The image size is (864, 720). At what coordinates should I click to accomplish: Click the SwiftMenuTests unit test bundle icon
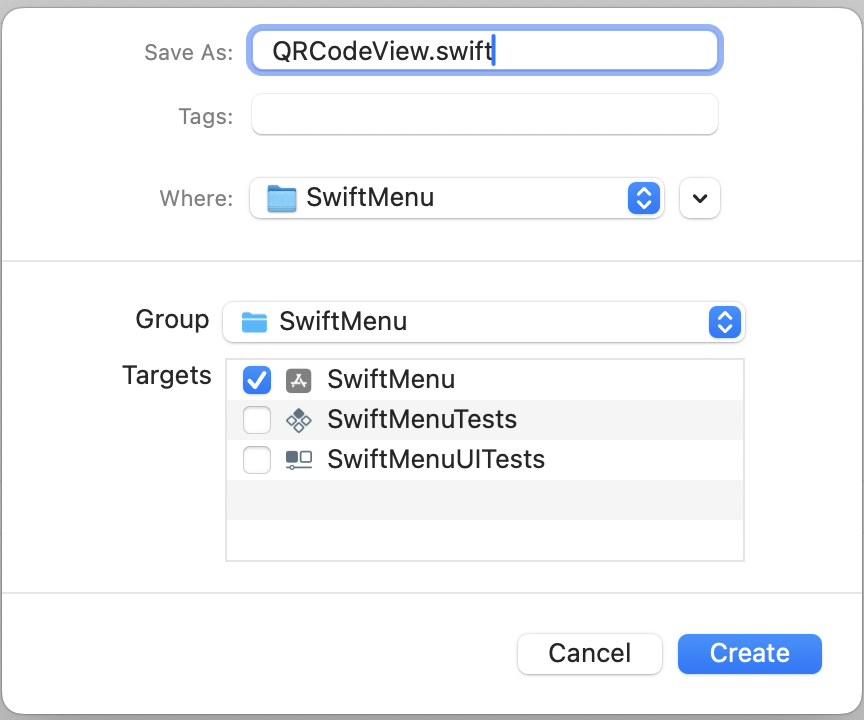tap(298, 420)
